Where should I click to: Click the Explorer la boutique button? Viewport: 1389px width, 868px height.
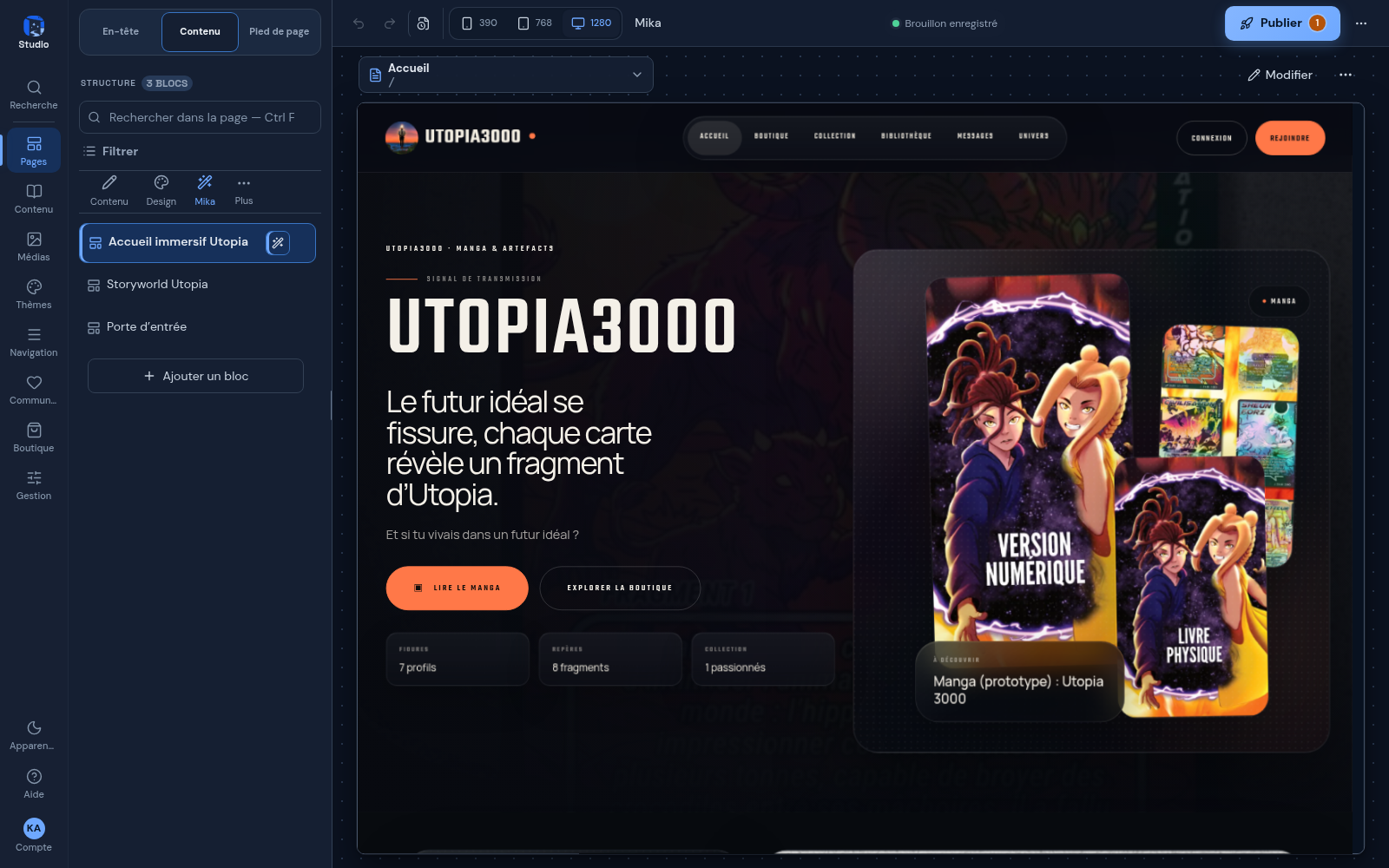(x=620, y=588)
